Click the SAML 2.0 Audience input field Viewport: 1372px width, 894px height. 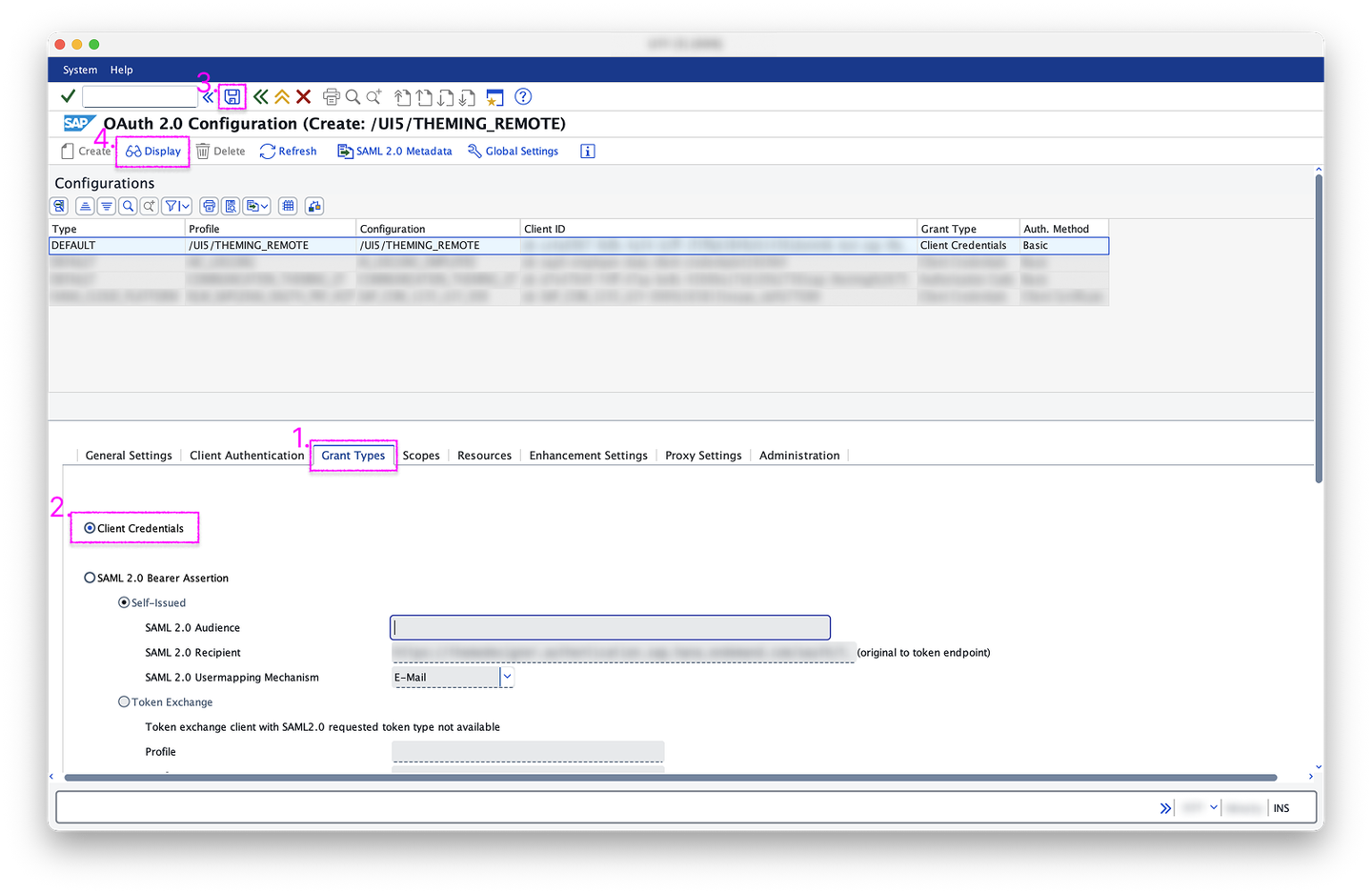(610, 627)
